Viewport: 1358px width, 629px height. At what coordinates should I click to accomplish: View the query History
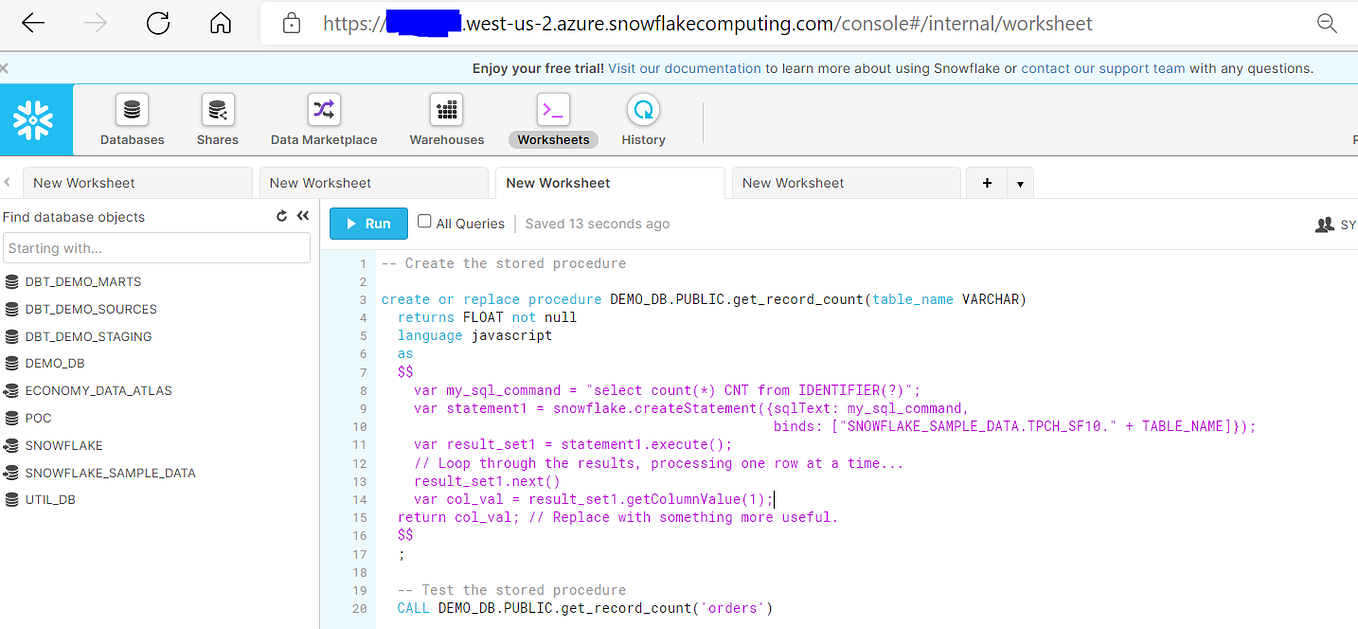pos(642,119)
